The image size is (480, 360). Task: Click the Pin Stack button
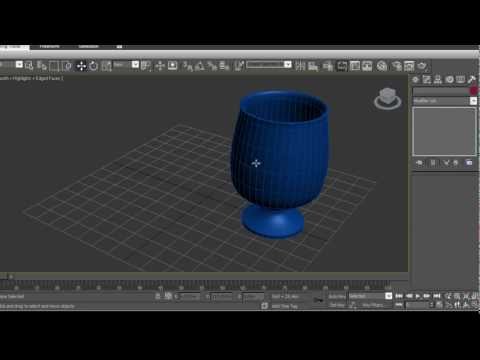point(420,163)
